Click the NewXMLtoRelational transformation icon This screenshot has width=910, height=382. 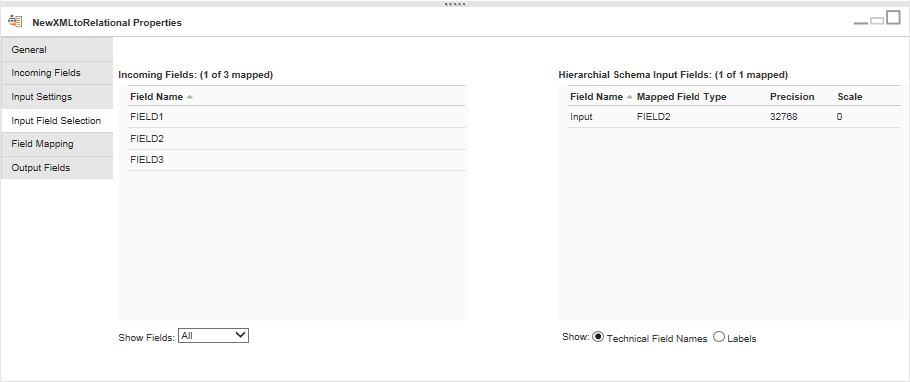[x=15, y=22]
